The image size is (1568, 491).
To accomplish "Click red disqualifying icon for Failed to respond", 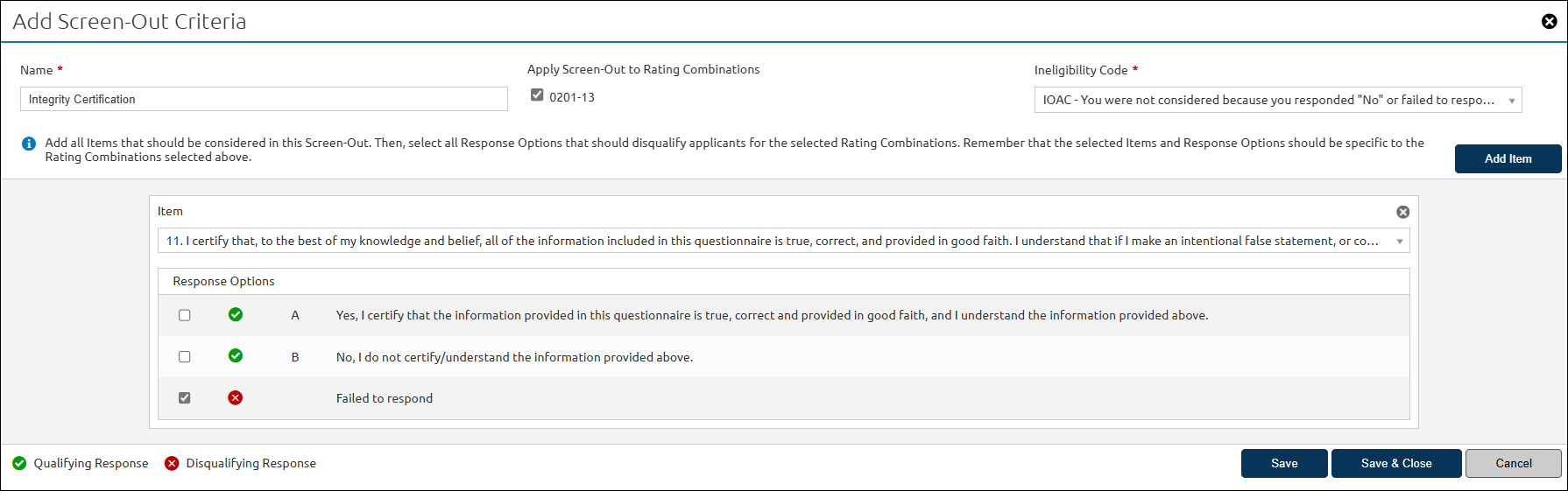I will (236, 398).
